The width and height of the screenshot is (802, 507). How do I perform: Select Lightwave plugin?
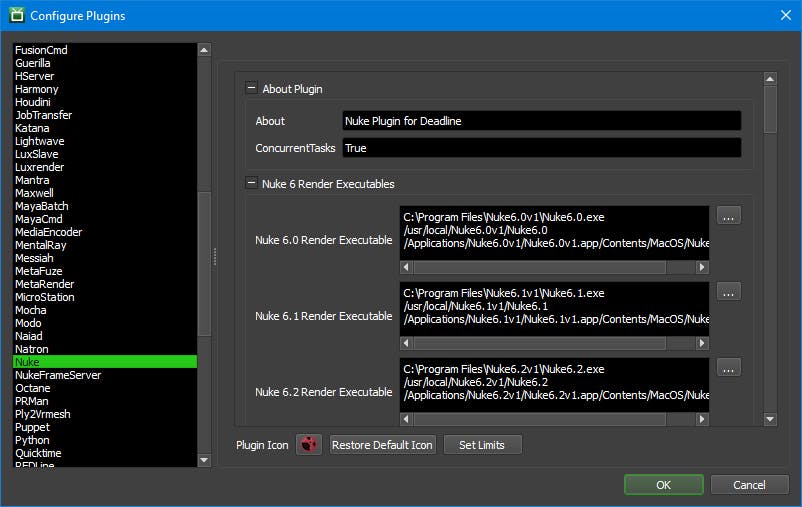coord(105,141)
